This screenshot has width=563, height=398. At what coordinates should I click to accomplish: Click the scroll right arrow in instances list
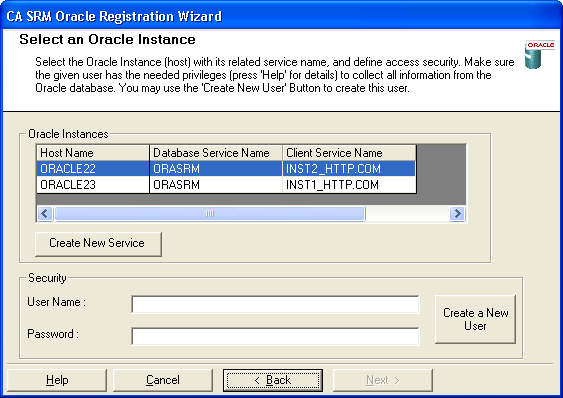pyautogui.click(x=457, y=213)
